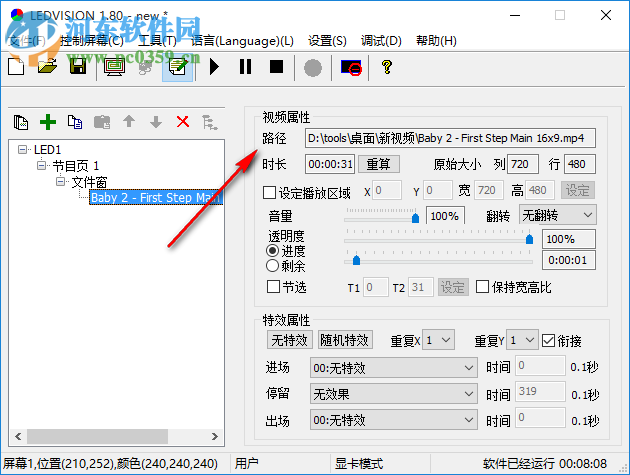
Task: Click the gray record circle icon
Action: (313, 68)
